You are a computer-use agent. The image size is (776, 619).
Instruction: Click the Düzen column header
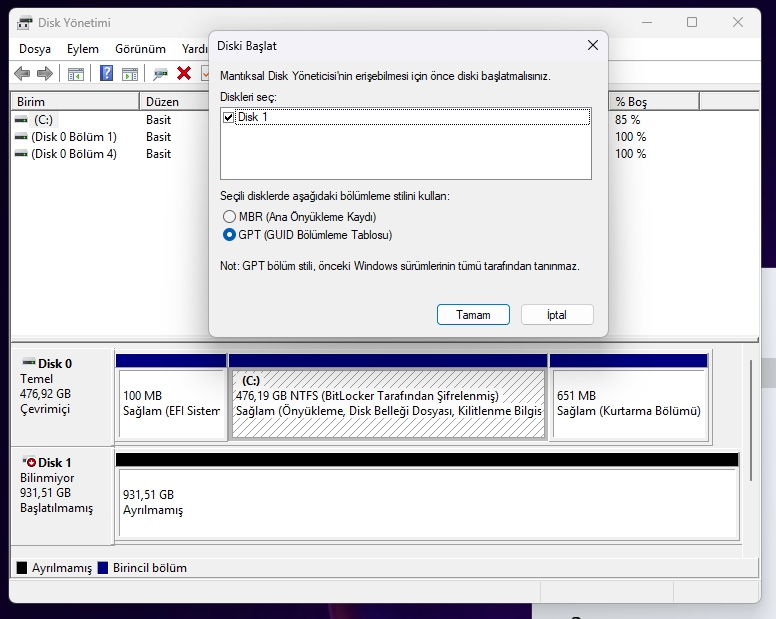174,101
